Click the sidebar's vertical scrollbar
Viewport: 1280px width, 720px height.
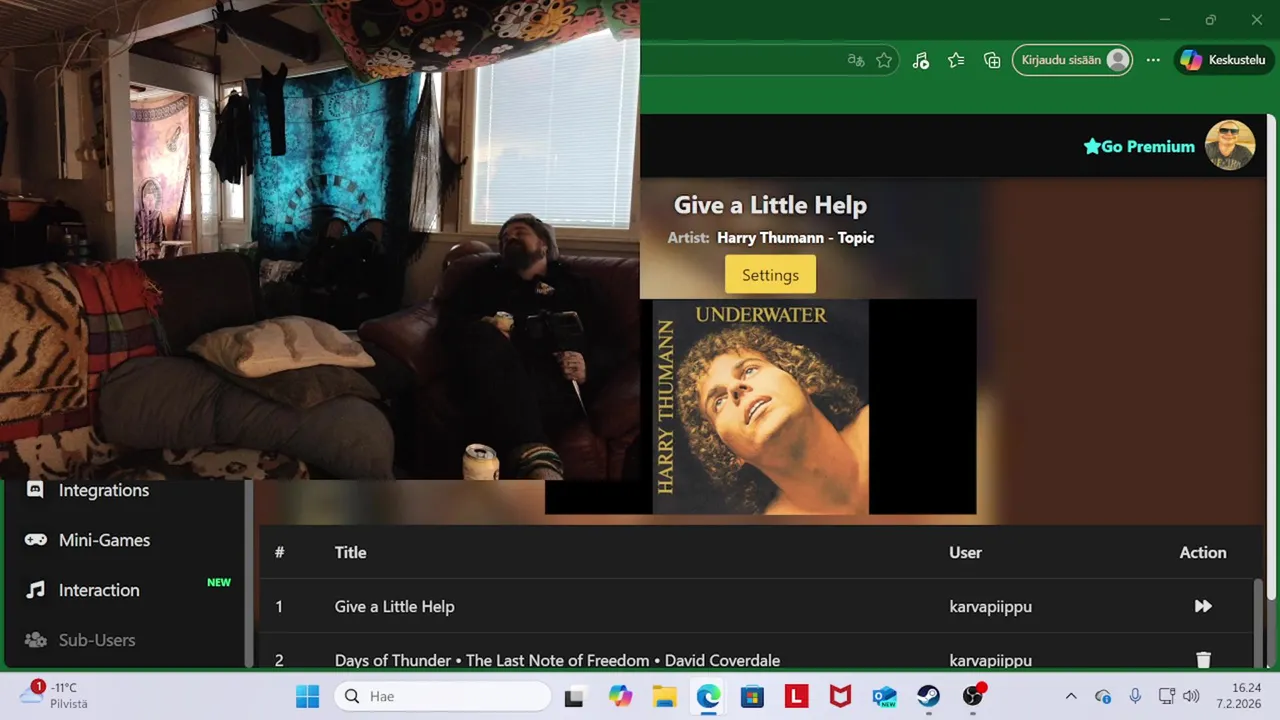click(x=248, y=572)
